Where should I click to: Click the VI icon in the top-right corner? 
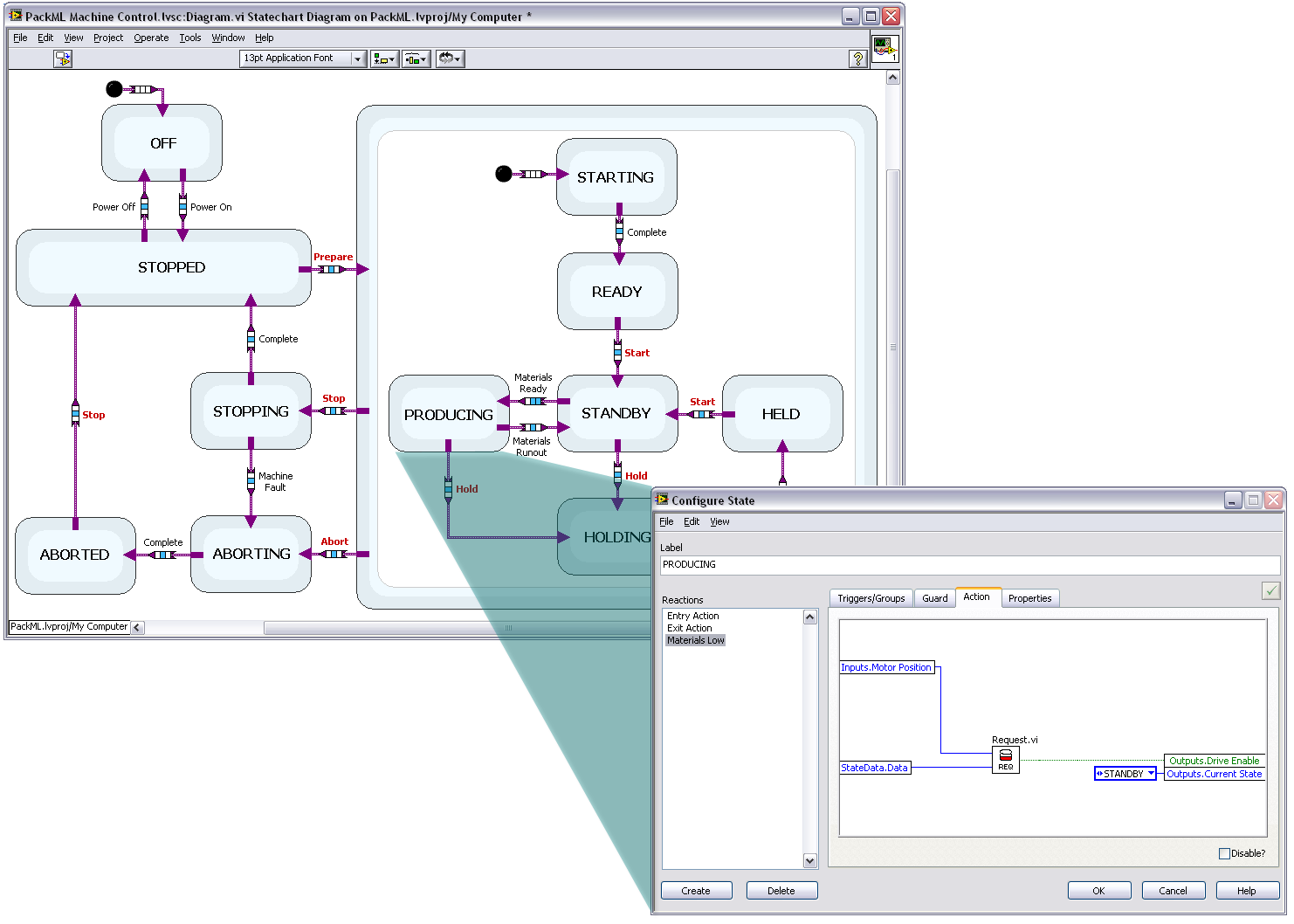(x=884, y=48)
